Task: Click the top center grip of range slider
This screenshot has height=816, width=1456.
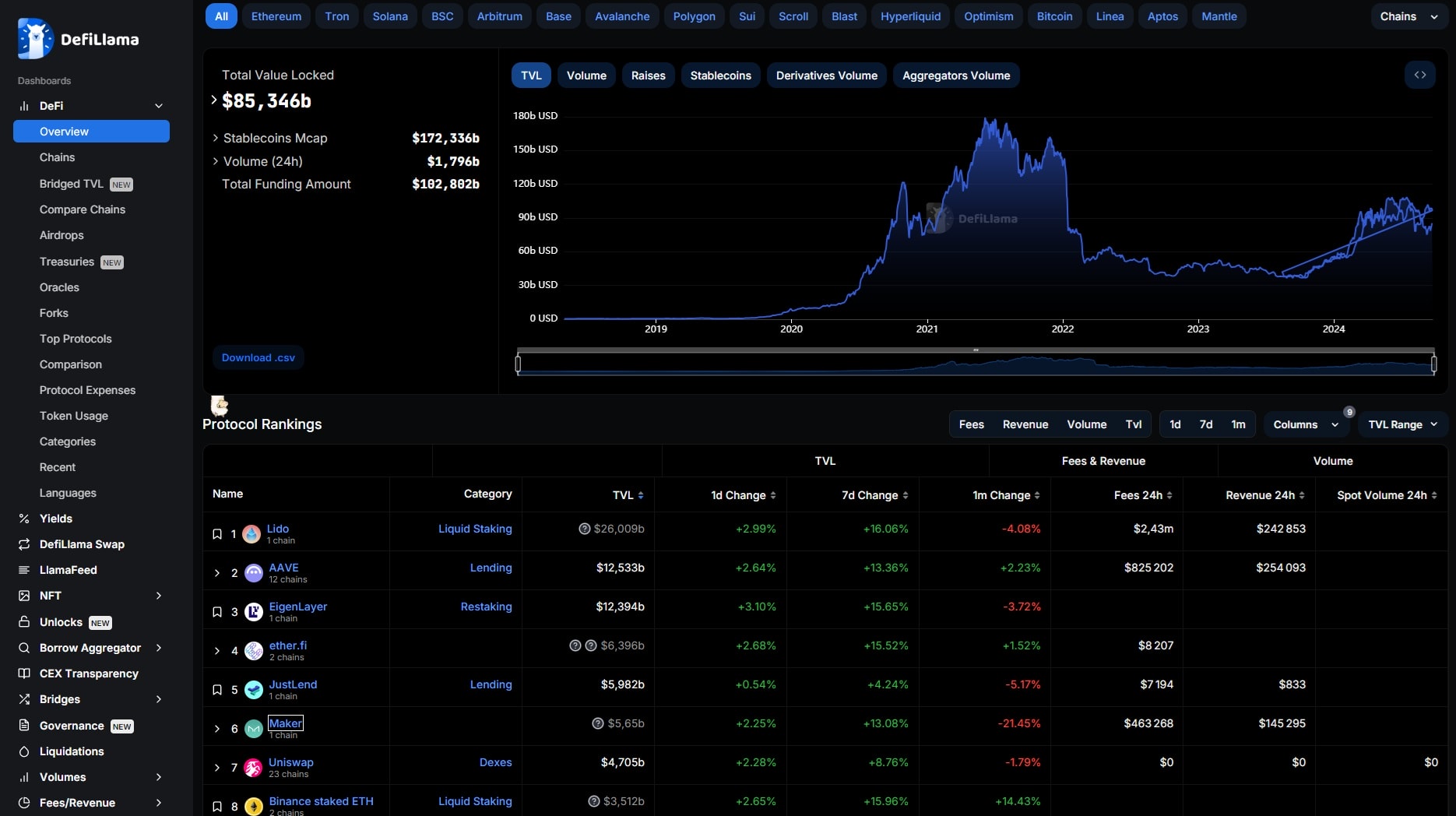Action: pyautogui.click(x=976, y=350)
